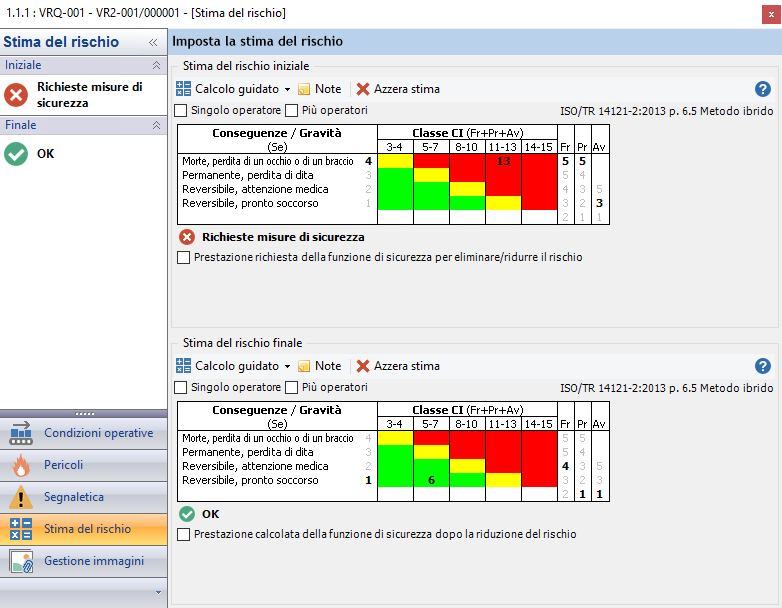Open Note in initial risk toolbar
The height and width of the screenshot is (608, 782).
point(319,89)
